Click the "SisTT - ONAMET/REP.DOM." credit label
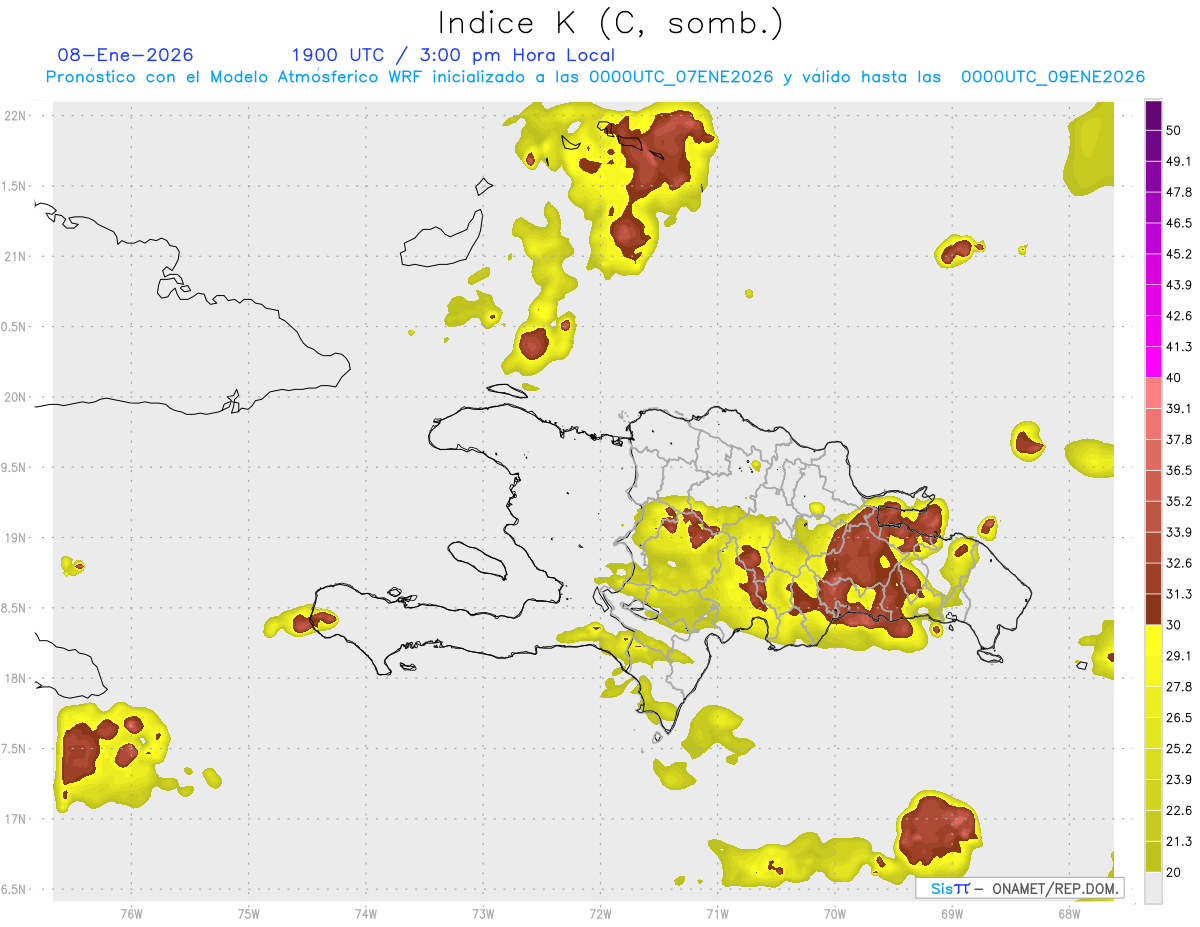Image resolution: width=1200 pixels, height=927 pixels. pos(1020,888)
